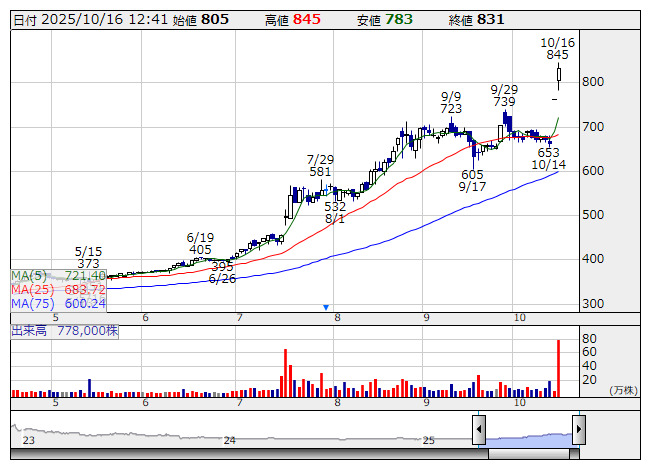Click the blue triangle marker near August

pyautogui.click(x=326, y=307)
